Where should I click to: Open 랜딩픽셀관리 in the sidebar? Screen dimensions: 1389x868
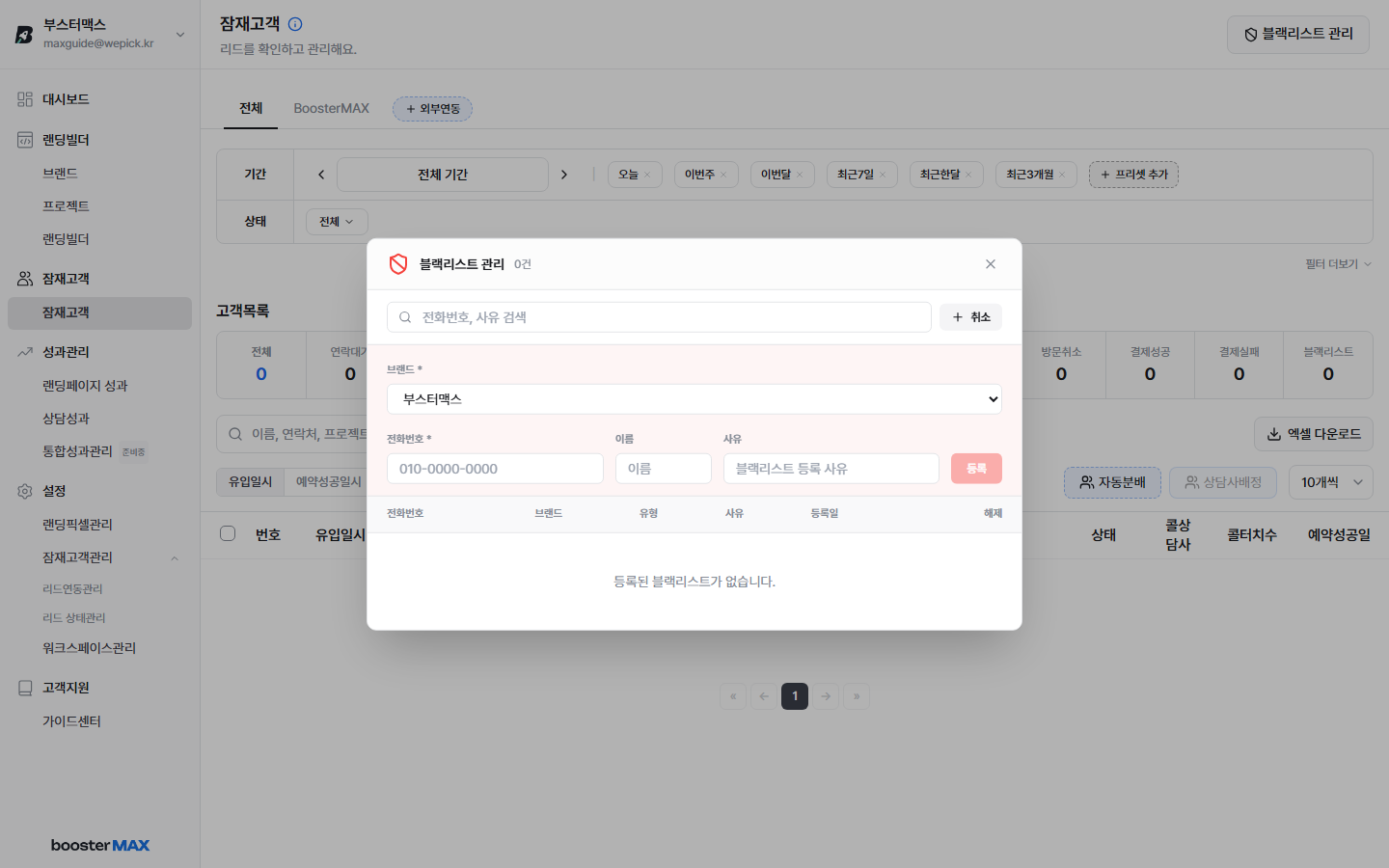[x=77, y=525]
